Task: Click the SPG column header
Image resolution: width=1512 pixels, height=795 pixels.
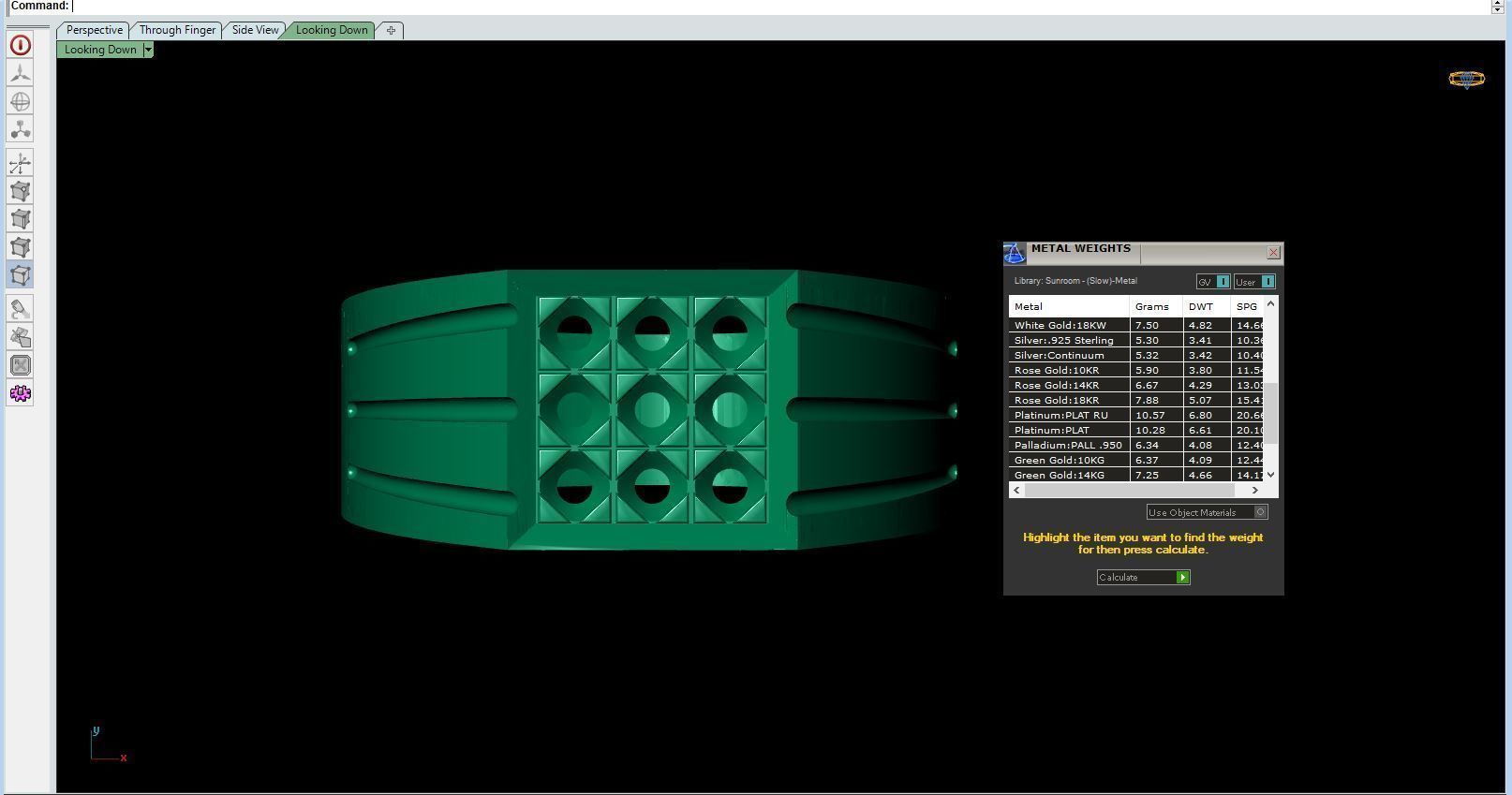Action: click(1247, 306)
